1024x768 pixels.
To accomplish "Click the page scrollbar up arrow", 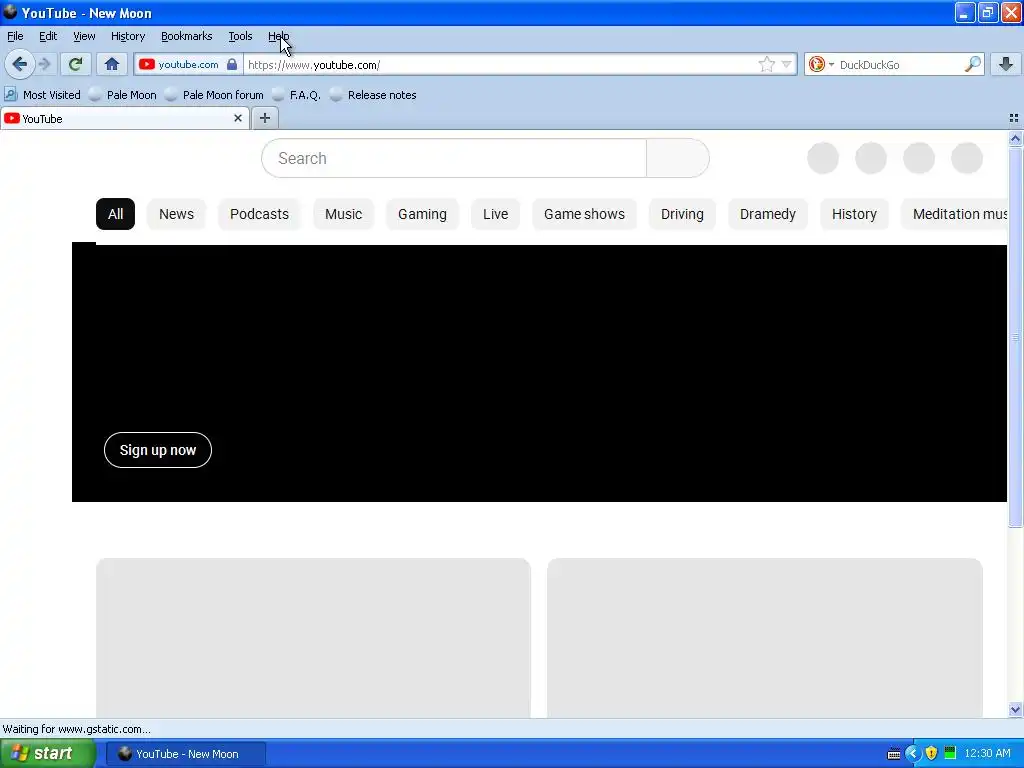I will tap(1015, 138).
